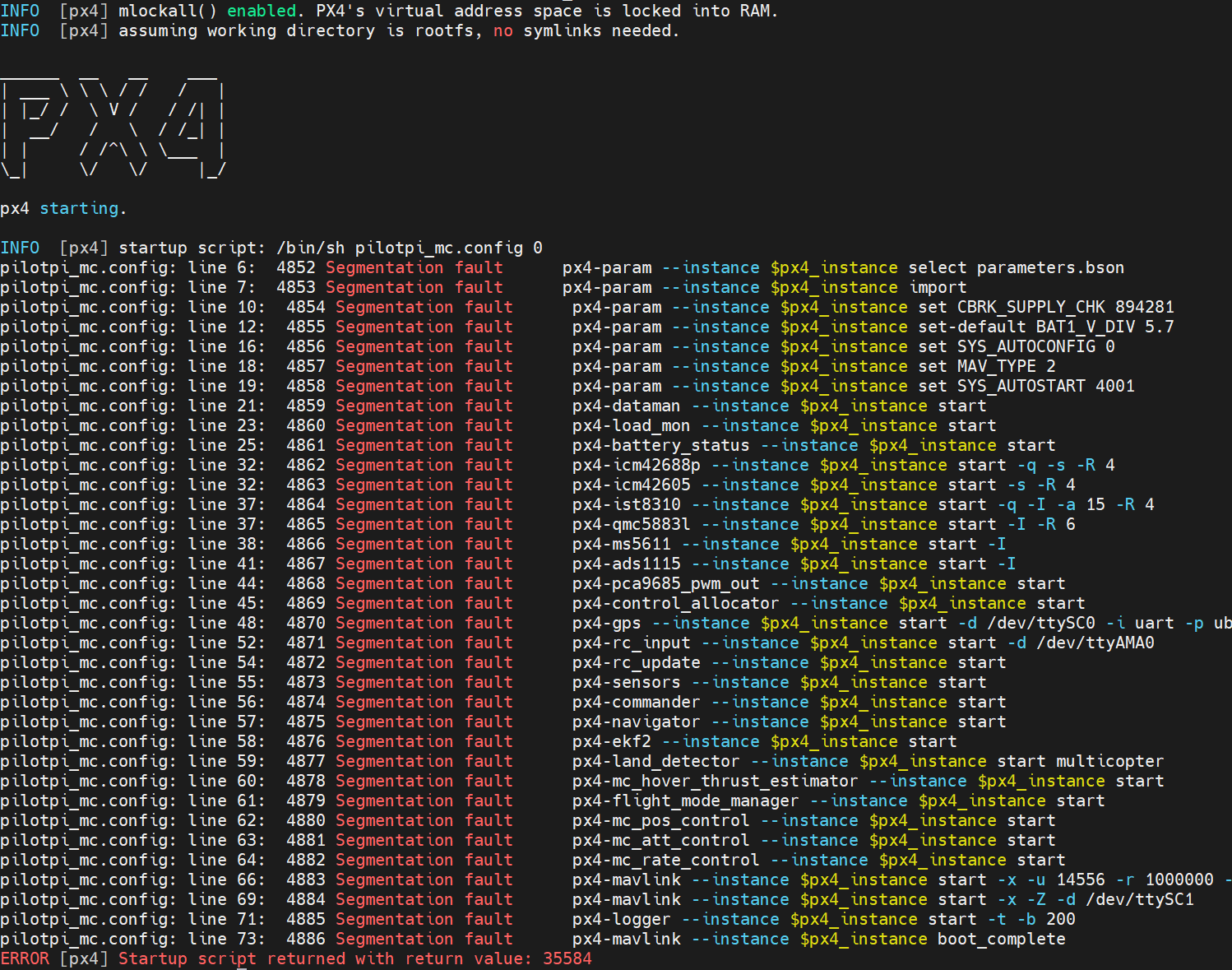Click the px4-qmc5883l start command
Screen dimensions: 1232x970
click(x=824, y=524)
